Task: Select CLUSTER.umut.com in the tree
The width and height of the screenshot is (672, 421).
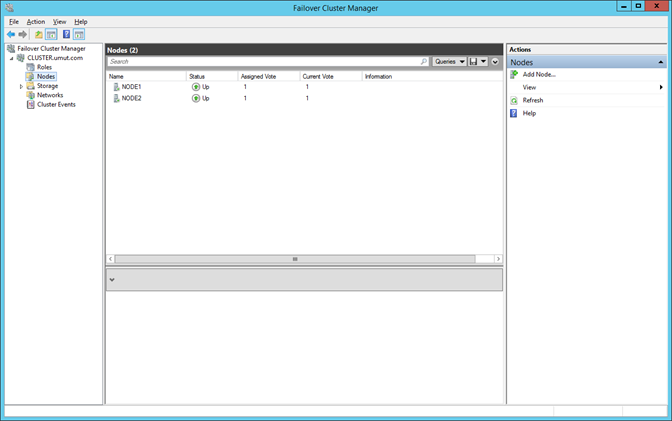Action: [x=55, y=57]
